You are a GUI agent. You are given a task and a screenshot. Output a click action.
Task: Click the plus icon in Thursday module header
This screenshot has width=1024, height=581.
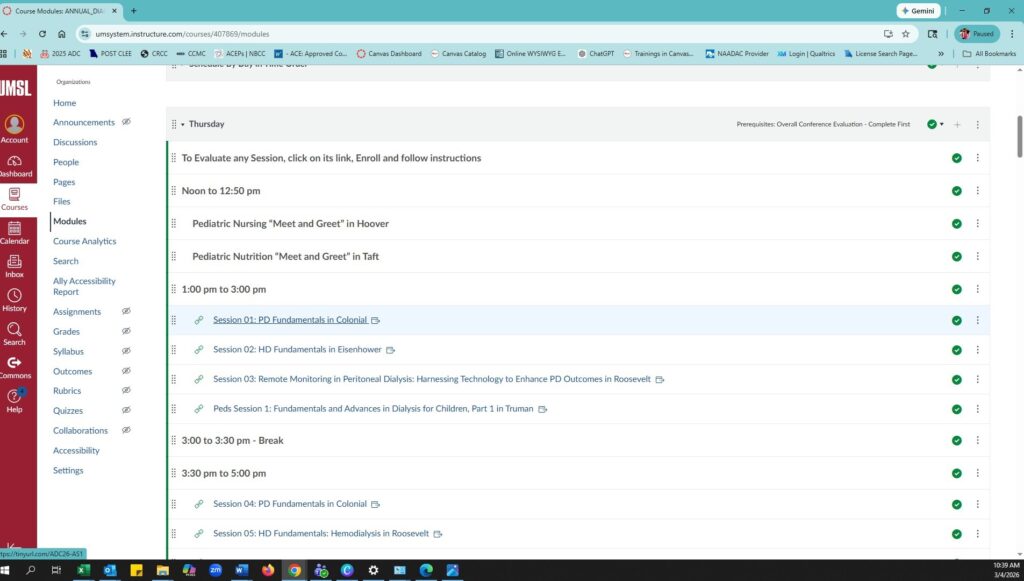[957, 125]
